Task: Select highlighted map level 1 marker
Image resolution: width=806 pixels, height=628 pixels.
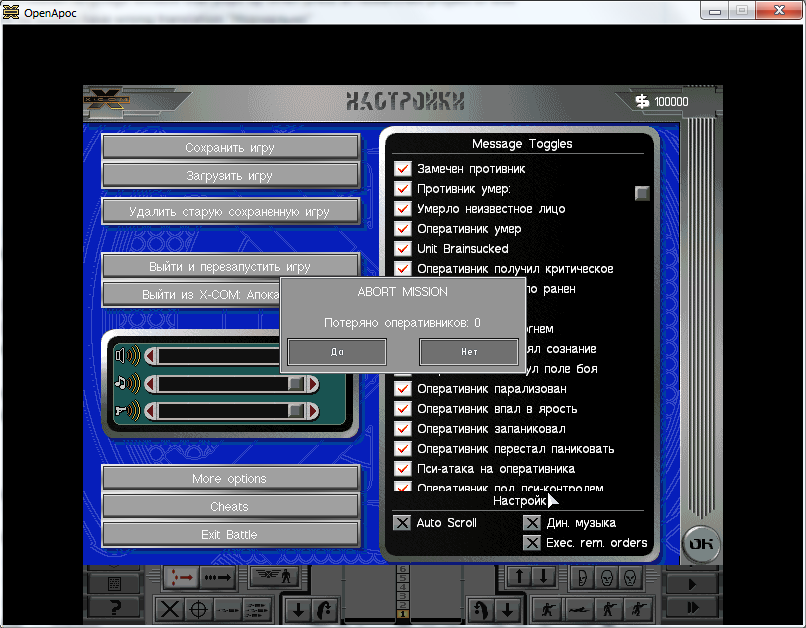Action: click(x=402, y=614)
